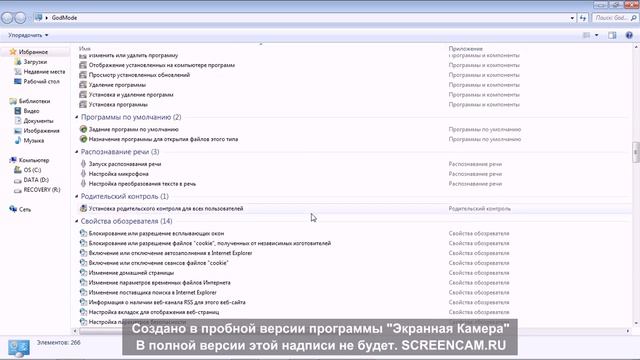
Task: Collapse group Родительский контроль (1)
Action: [x=77, y=196]
